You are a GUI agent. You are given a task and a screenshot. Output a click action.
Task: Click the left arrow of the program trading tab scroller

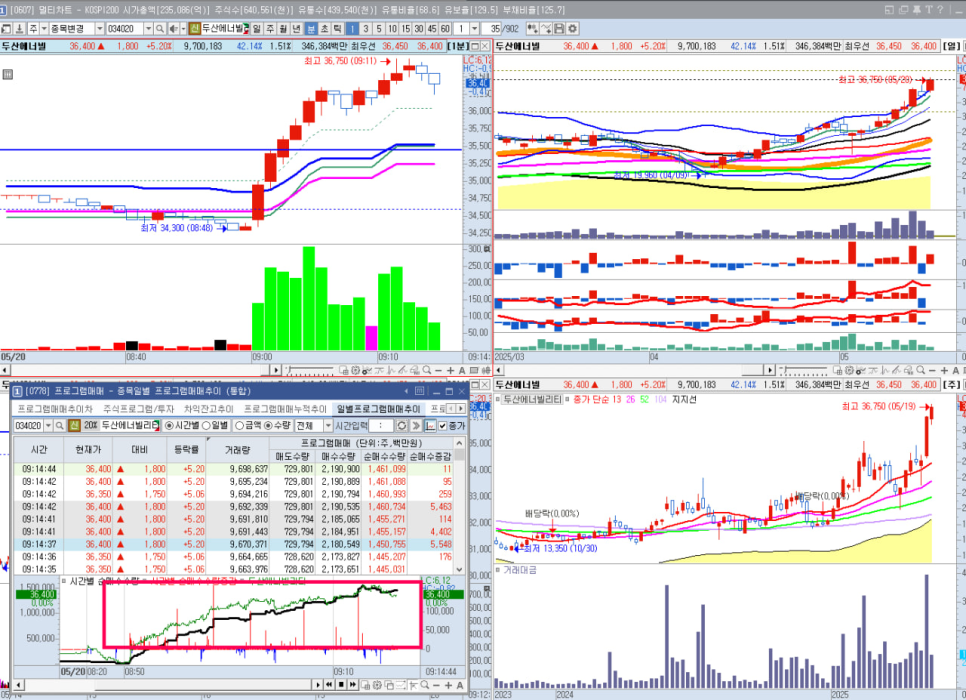click(452, 409)
